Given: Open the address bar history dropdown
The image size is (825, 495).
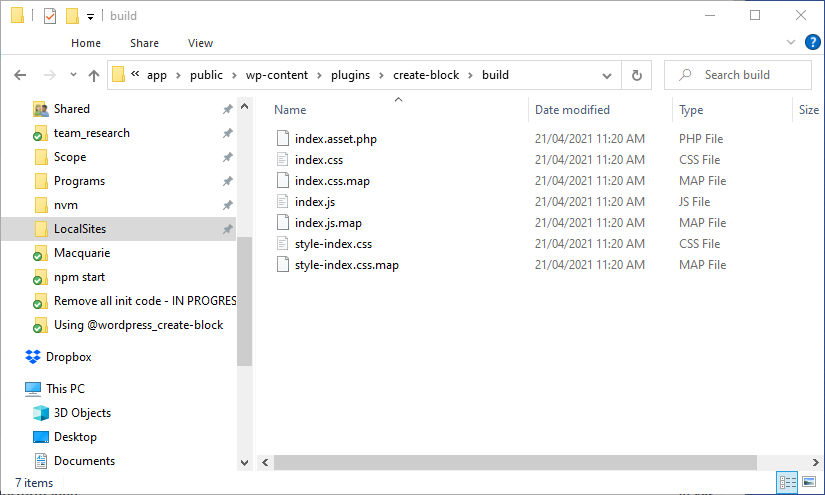Looking at the screenshot, I should point(607,75).
